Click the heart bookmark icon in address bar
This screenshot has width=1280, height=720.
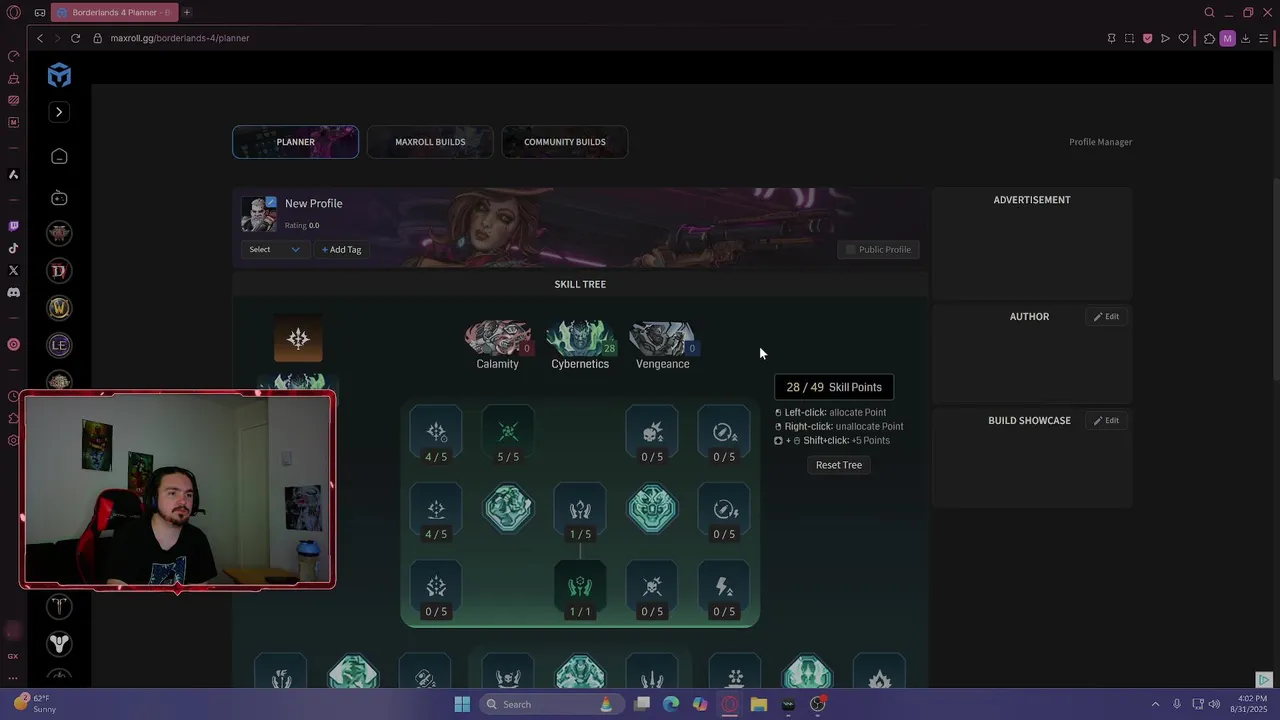(1184, 38)
